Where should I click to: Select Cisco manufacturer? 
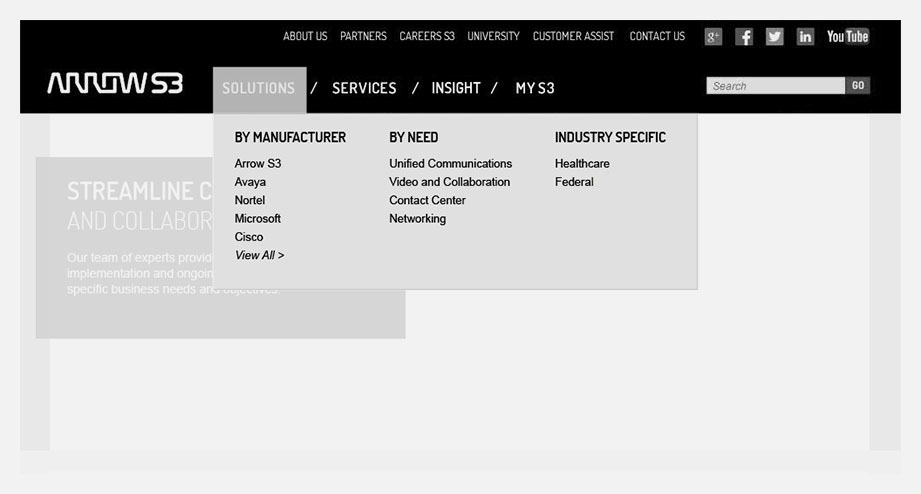tap(249, 237)
